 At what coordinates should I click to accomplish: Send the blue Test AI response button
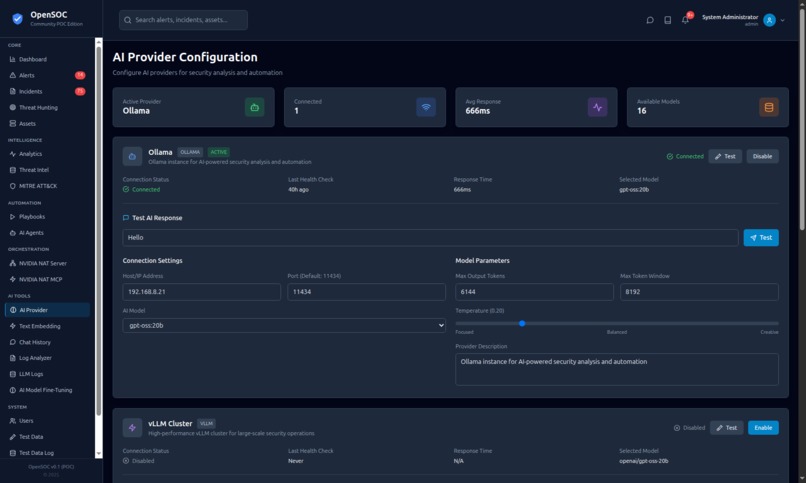pos(761,237)
